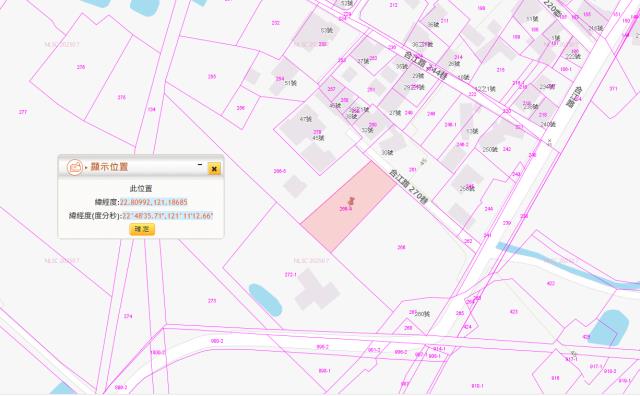Click parcel number 274 on the map

[128, 316]
